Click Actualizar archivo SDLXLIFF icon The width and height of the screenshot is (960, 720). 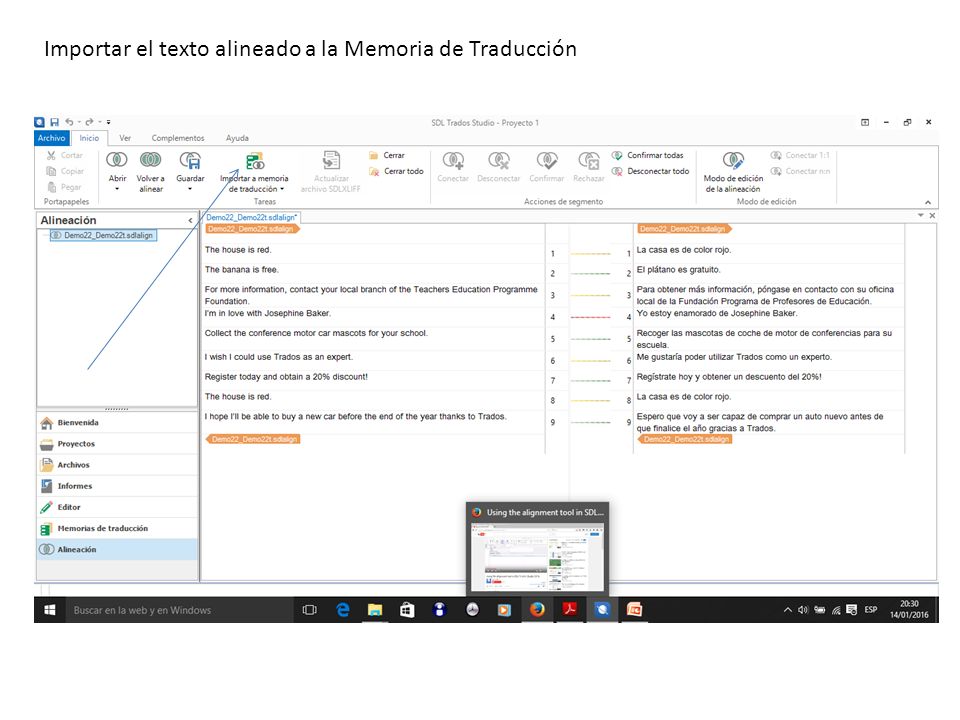[x=331, y=160]
